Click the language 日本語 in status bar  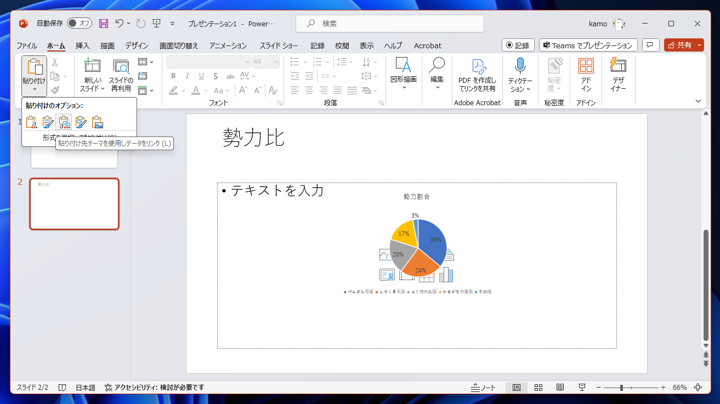point(85,387)
